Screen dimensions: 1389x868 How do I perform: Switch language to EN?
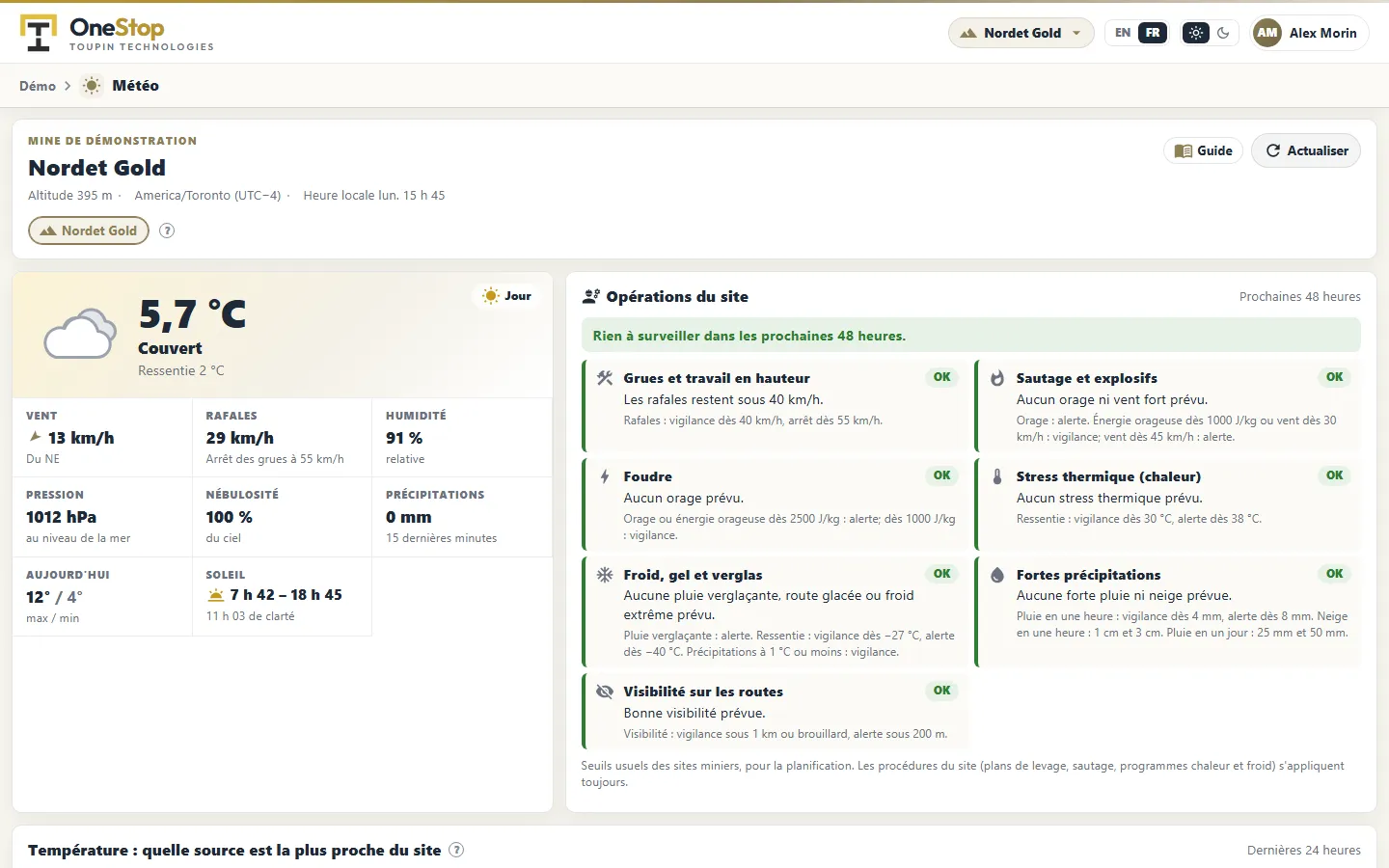click(1123, 33)
